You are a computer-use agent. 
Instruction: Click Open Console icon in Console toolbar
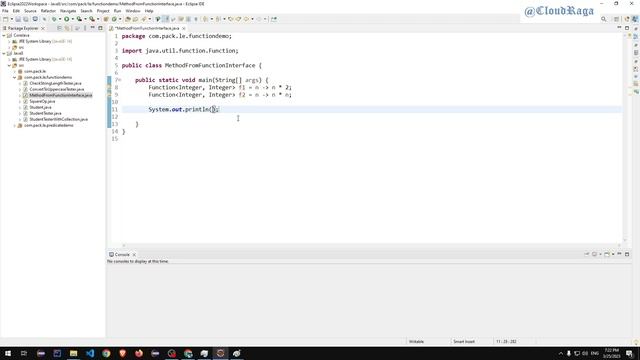click(x=607, y=254)
